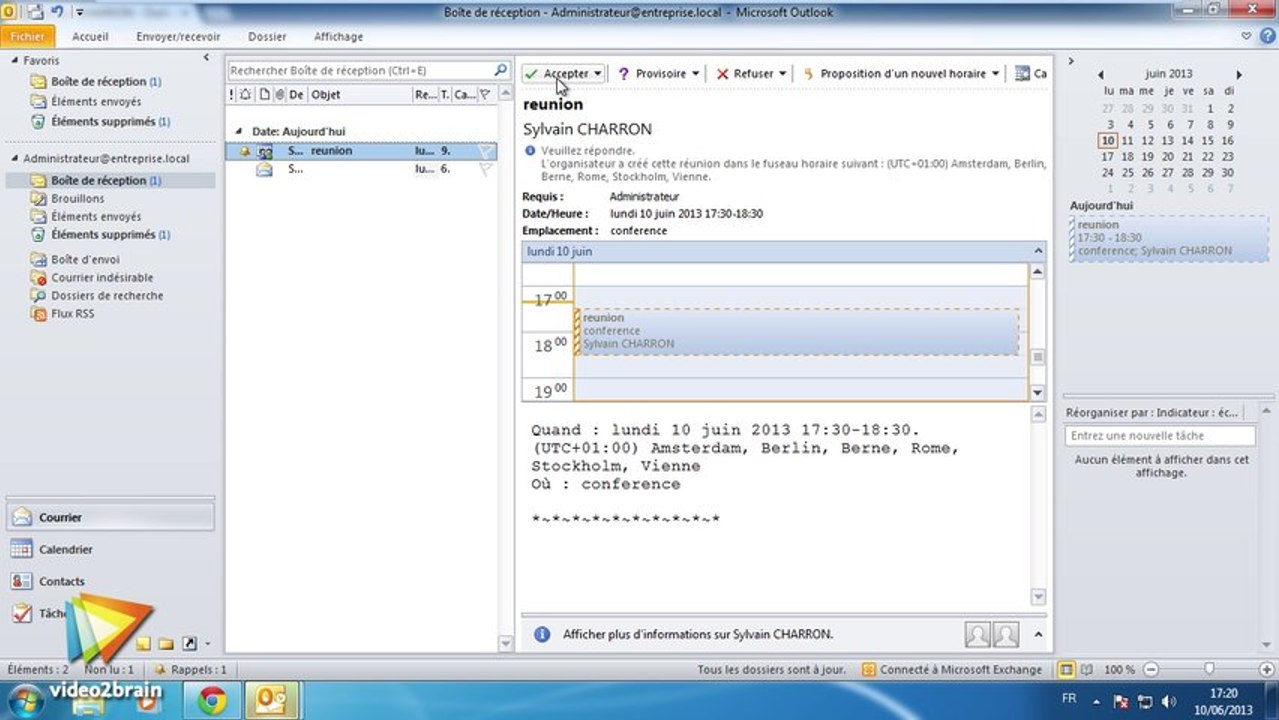Screen dimensions: 1279x720
Task: Select the reunion meeting request message
Action: (x=361, y=151)
